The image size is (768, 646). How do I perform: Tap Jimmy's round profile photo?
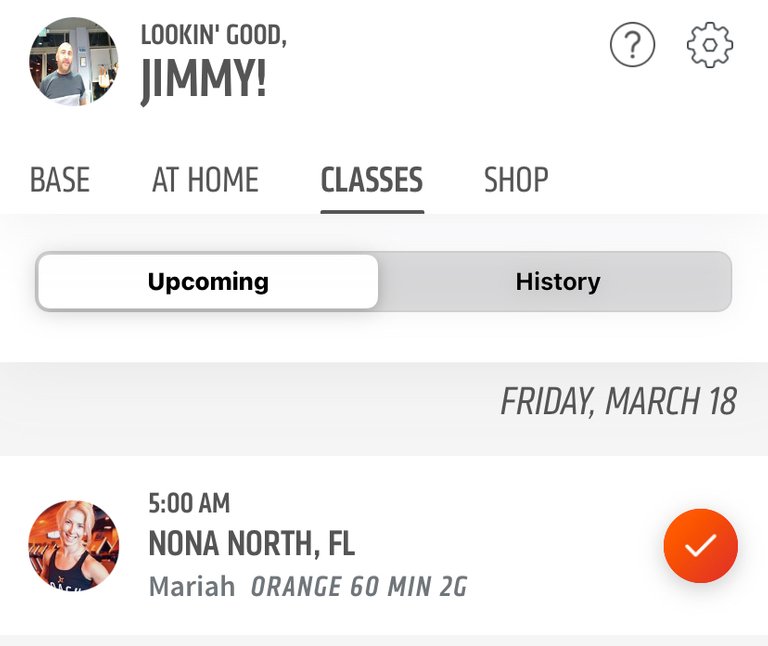click(x=73, y=62)
